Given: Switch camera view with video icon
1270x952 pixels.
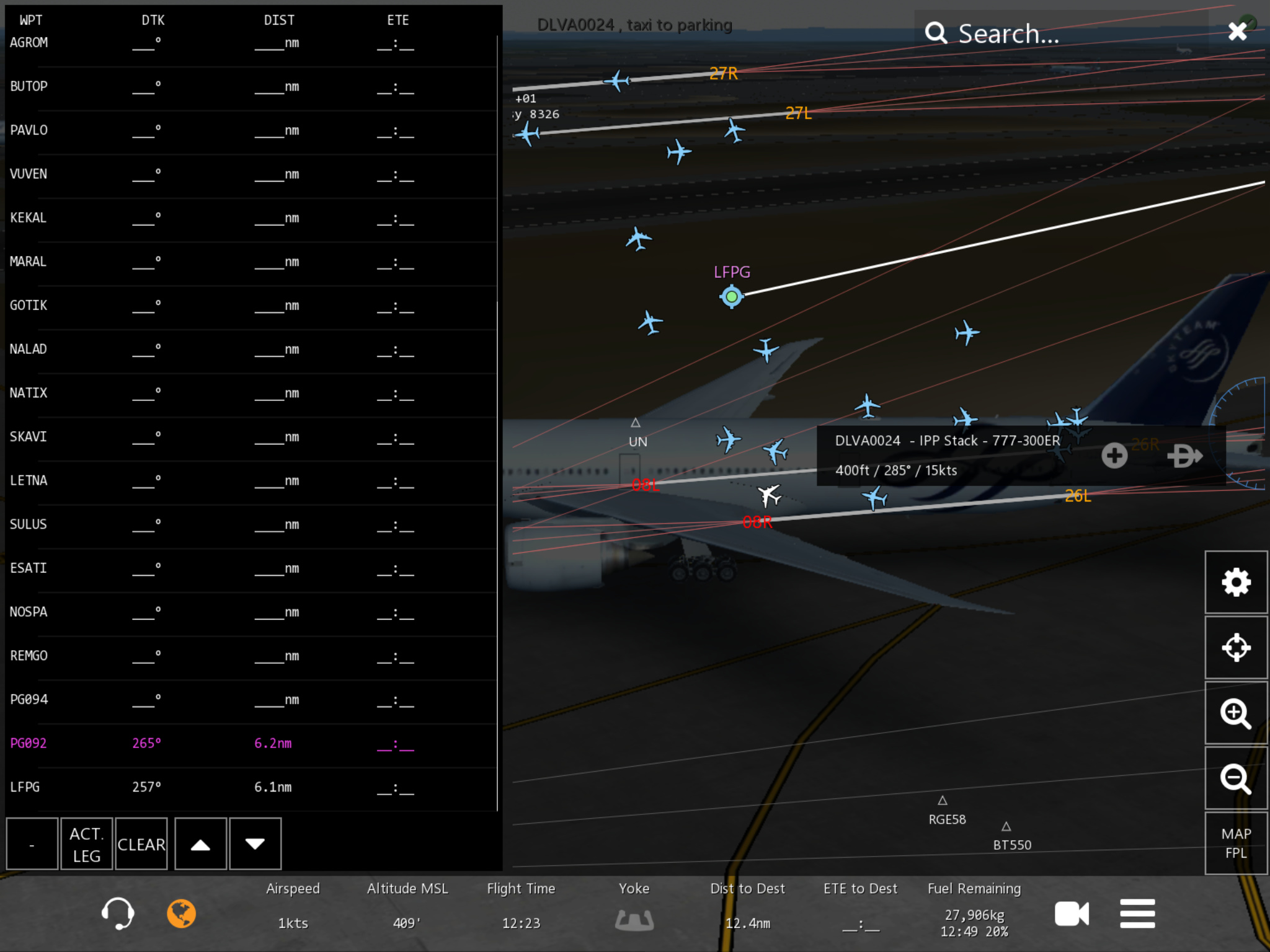Looking at the screenshot, I should (1072, 914).
